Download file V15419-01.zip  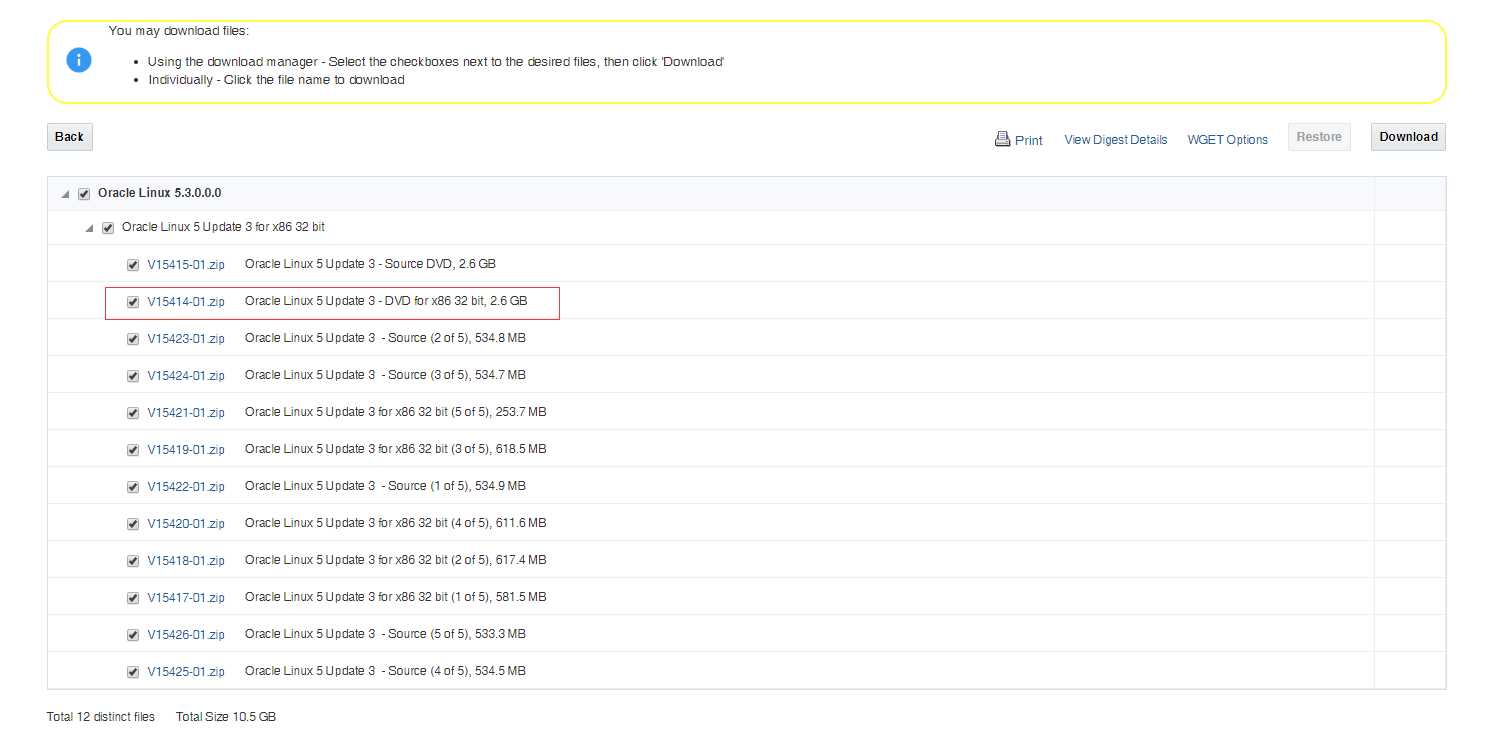point(186,449)
